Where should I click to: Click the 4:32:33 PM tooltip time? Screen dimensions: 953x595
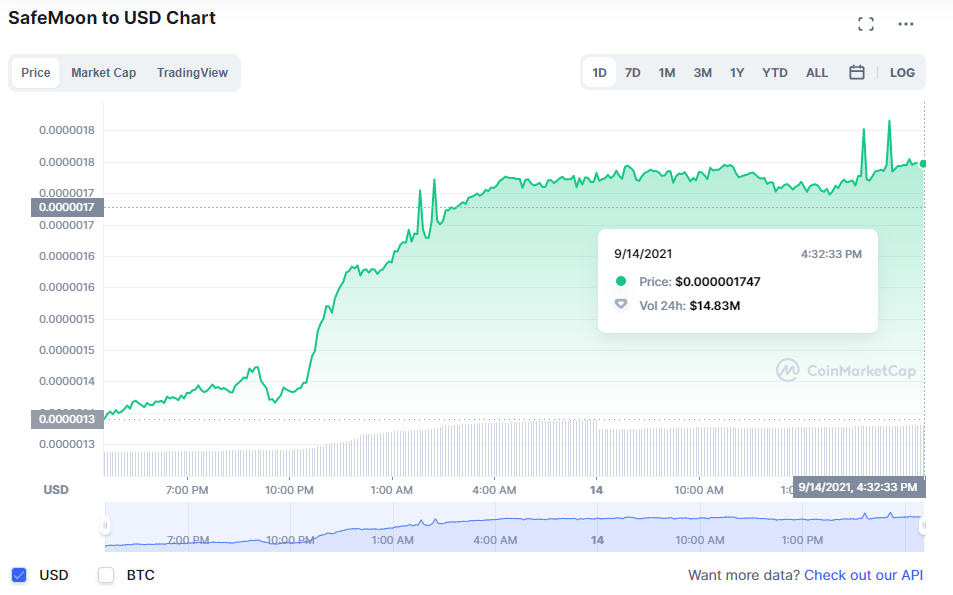pyautogui.click(x=831, y=254)
